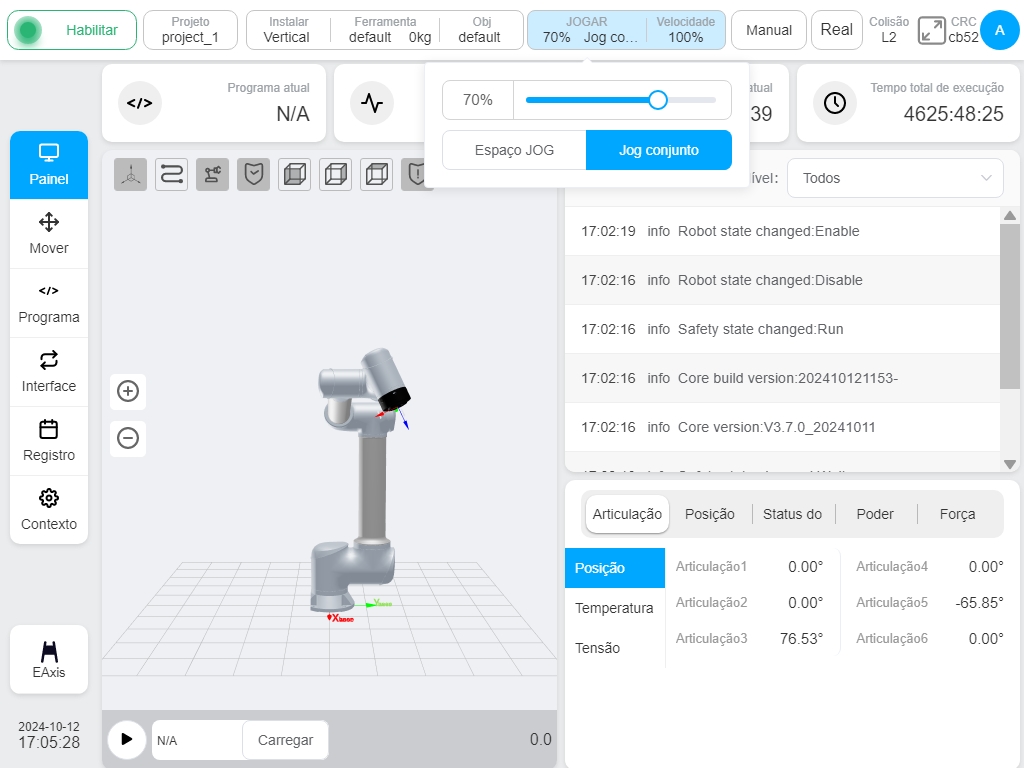Click the CRC cb52 indicator
Image resolution: width=1024 pixels, height=768 pixels.
963,30
